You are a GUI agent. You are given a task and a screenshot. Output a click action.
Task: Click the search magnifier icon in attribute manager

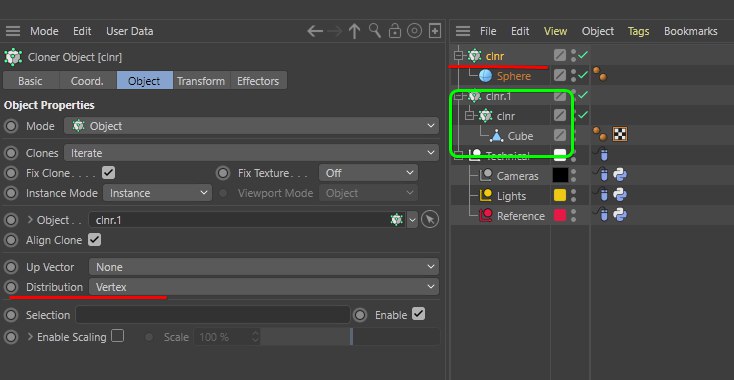[x=374, y=31]
